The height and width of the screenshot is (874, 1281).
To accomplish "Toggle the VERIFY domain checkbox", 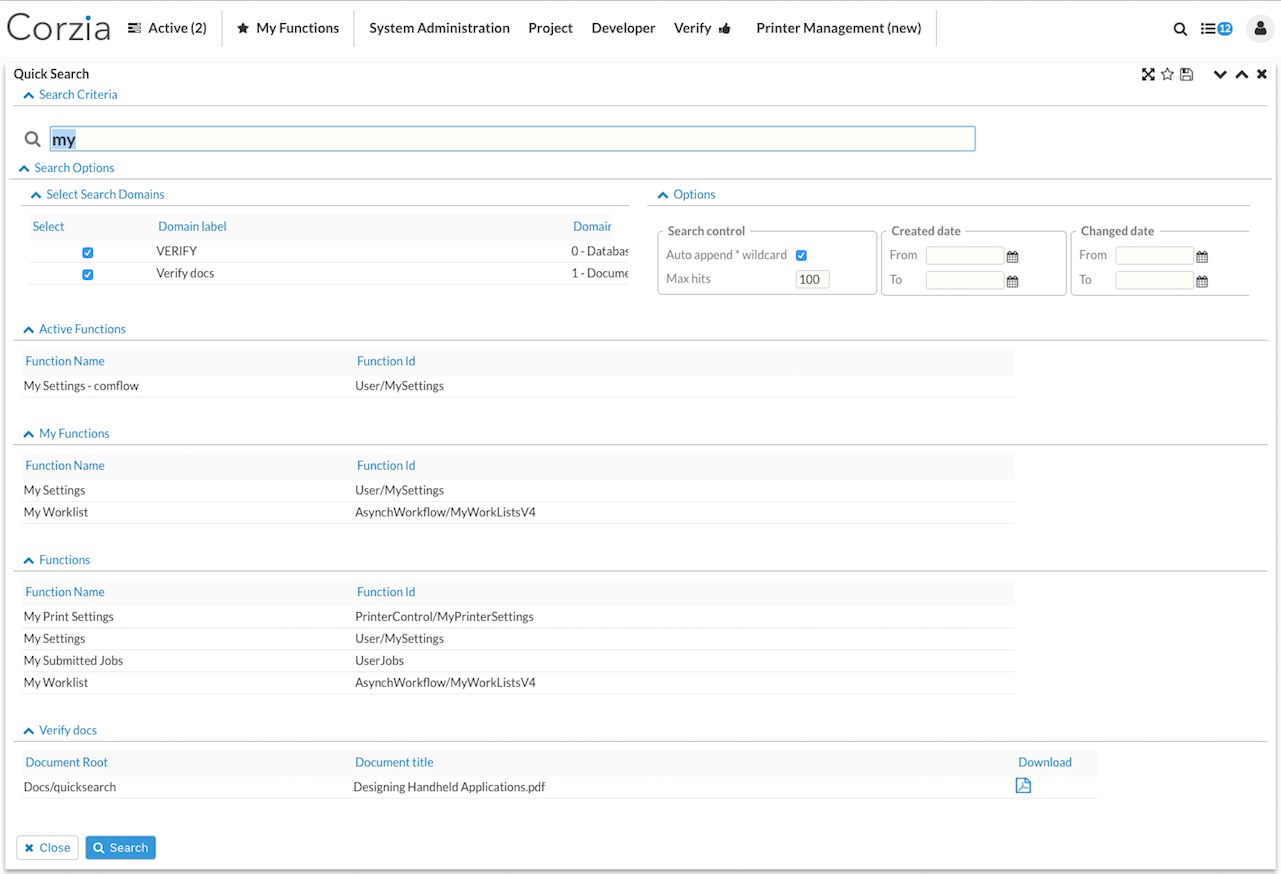I will [88, 253].
